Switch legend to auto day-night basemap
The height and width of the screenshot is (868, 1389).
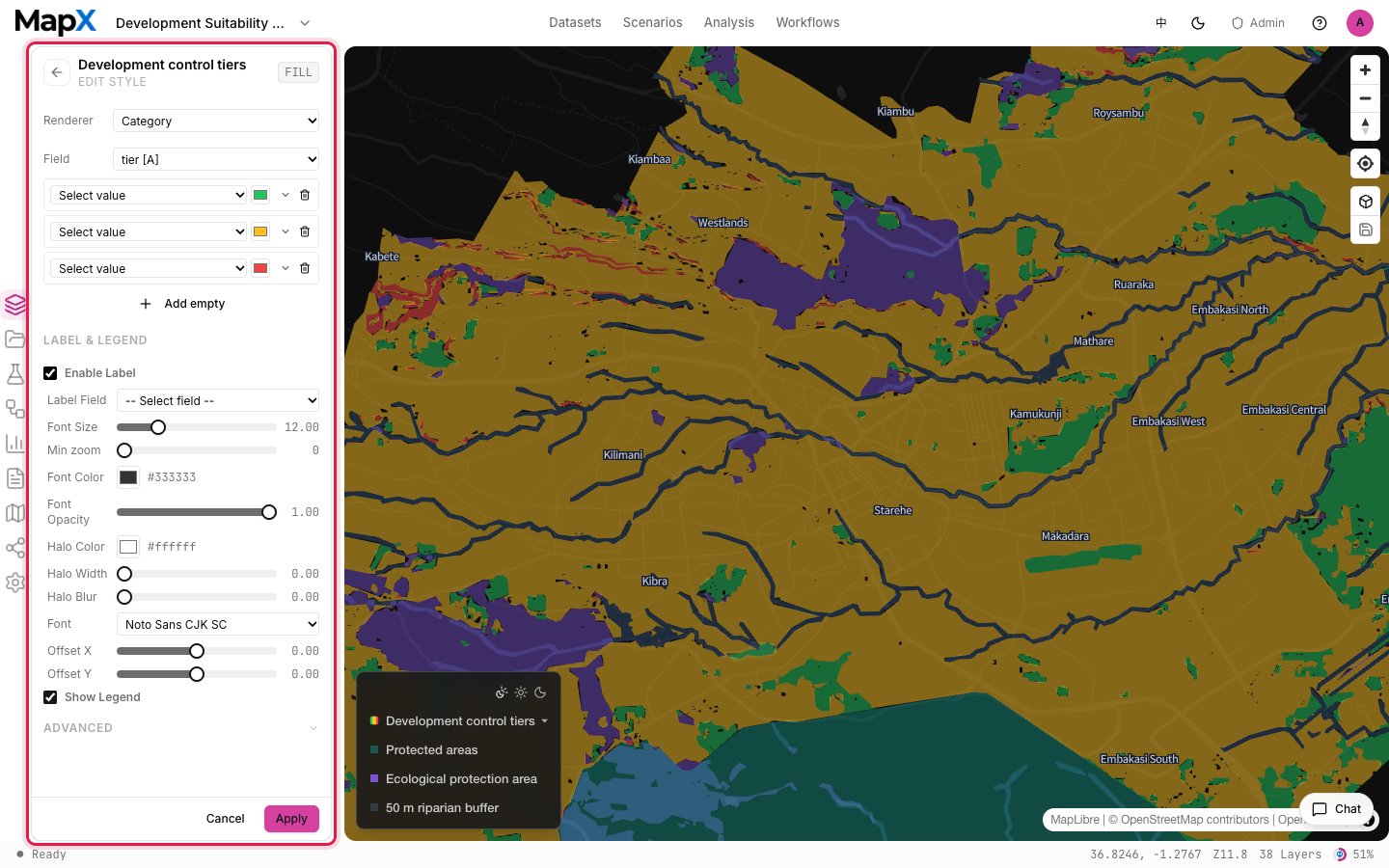(x=502, y=692)
